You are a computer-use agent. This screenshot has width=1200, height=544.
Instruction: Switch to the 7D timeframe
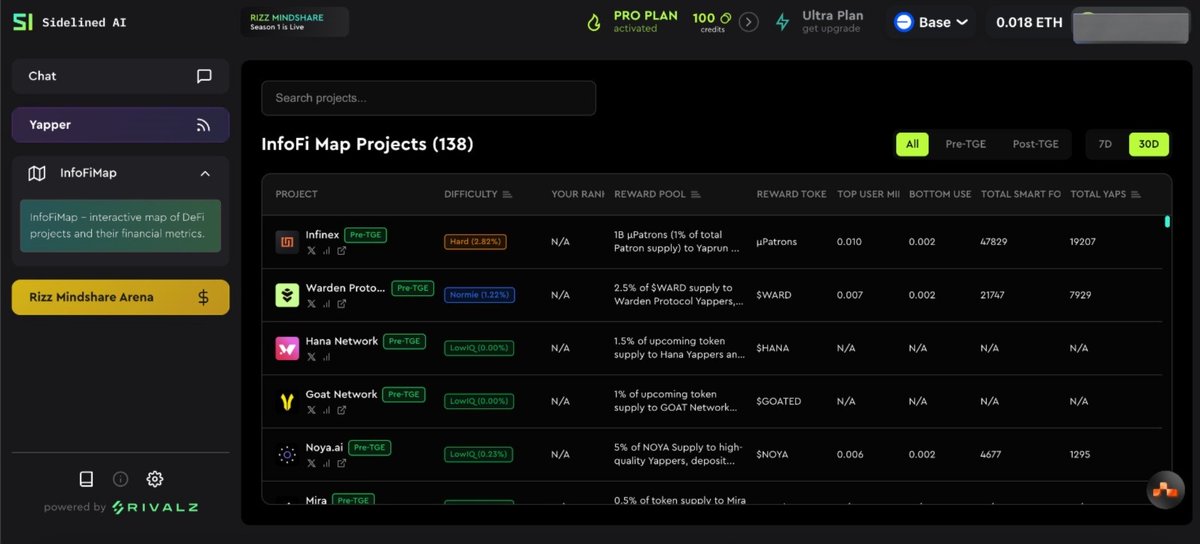[x=1105, y=144]
